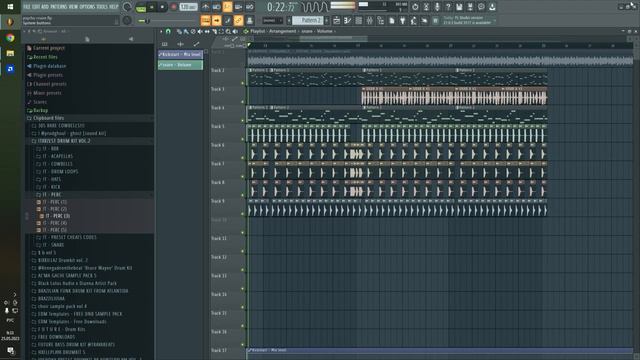Open Windows Start menu
This screenshot has height=360, width=640.
pyautogui.click(x=10, y=7)
